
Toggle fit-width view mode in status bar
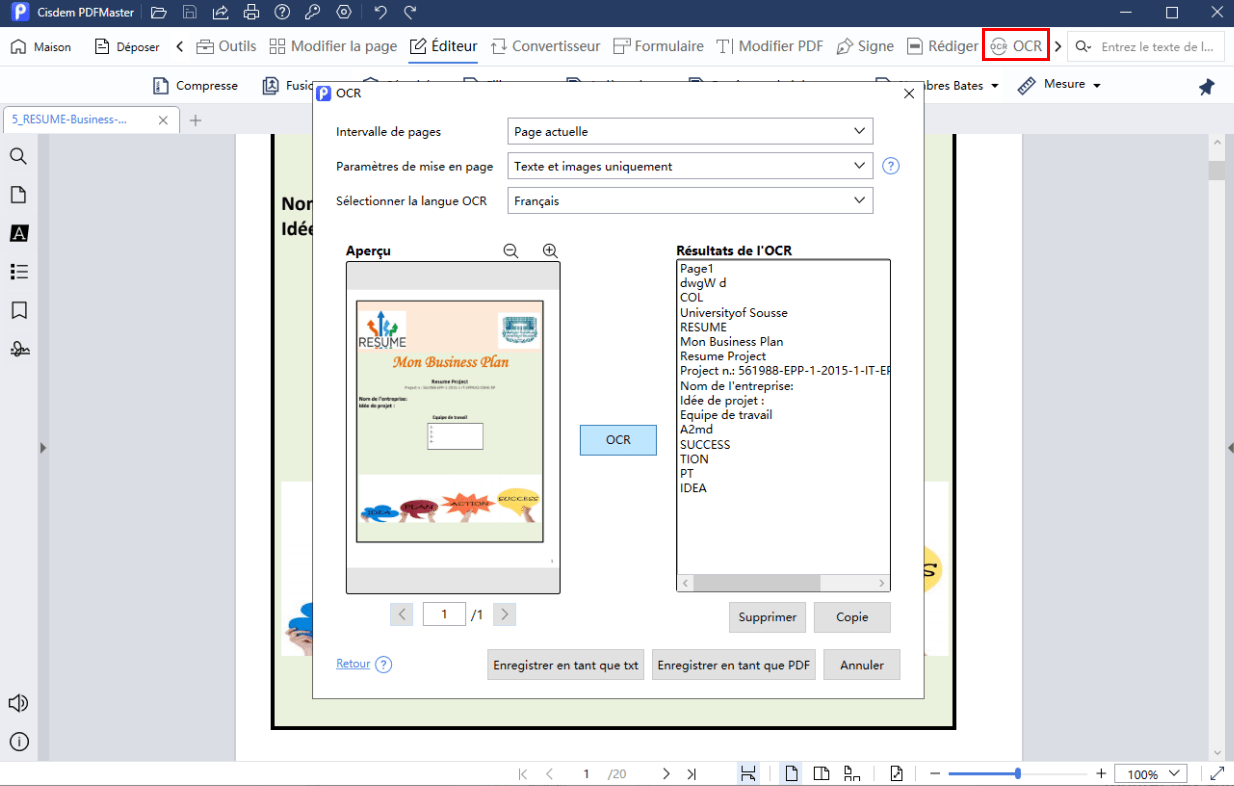click(747, 774)
